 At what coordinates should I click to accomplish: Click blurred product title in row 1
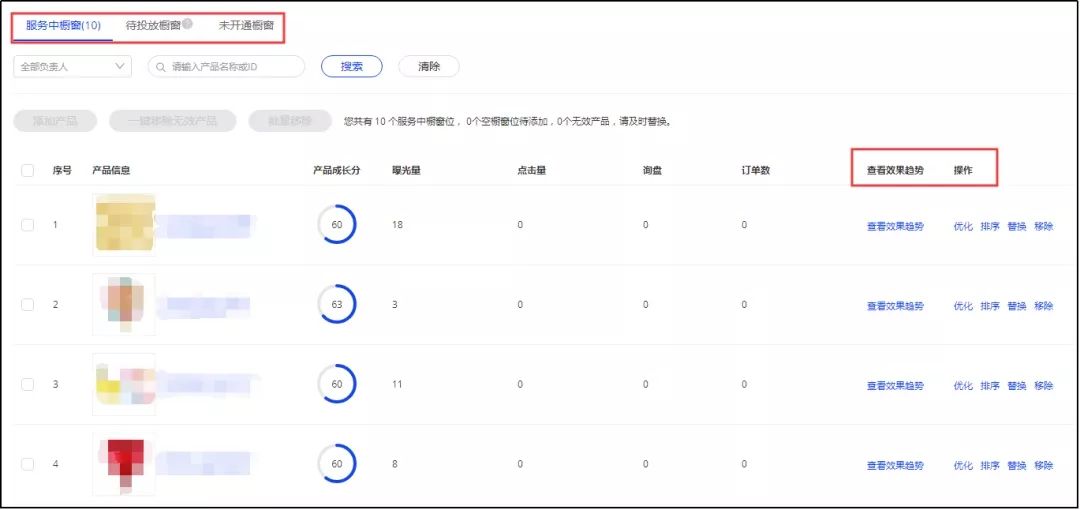click(x=205, y=225)
